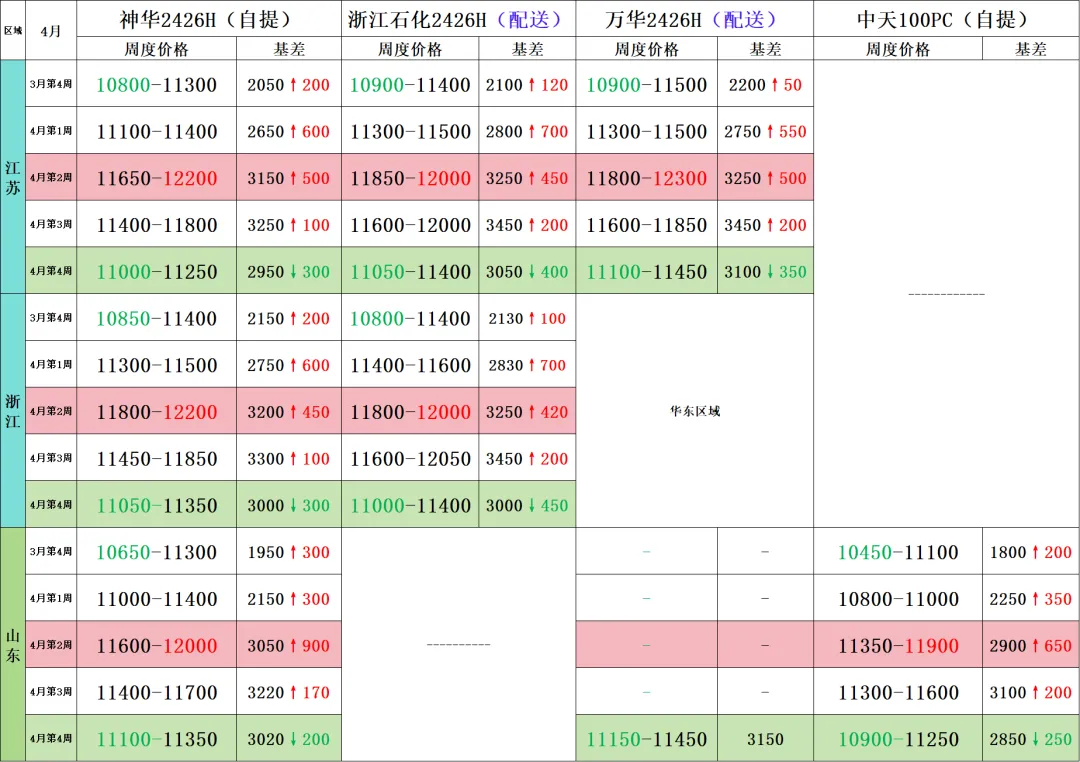Select price cell 10800-11300
This screenshot has width=1080, height=762.
click(x=156, y=84)
